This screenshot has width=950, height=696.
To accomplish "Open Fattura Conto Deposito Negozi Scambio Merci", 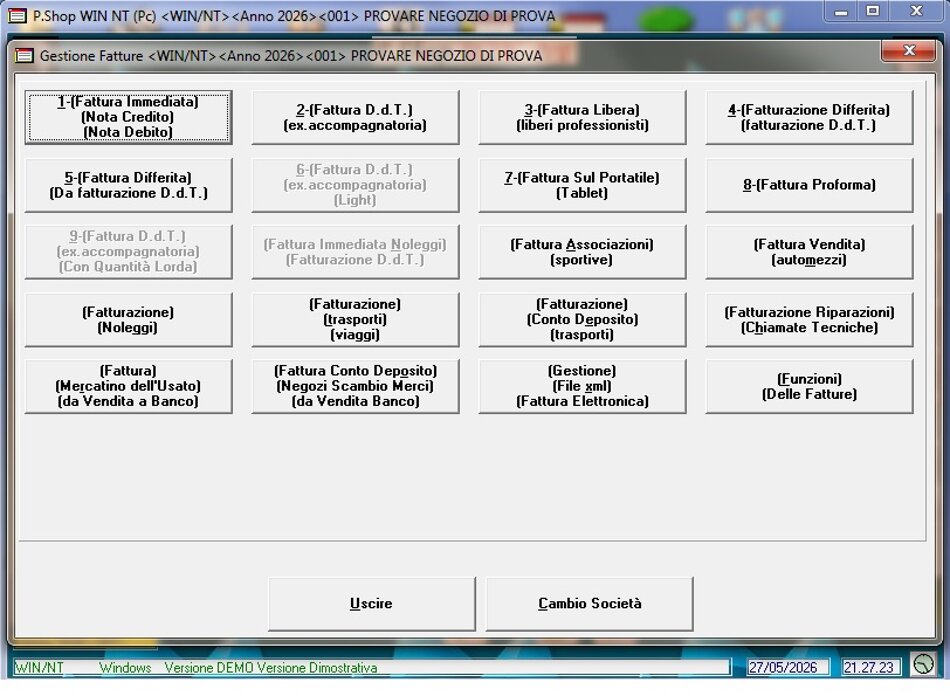I will click(x=355, y=386).
